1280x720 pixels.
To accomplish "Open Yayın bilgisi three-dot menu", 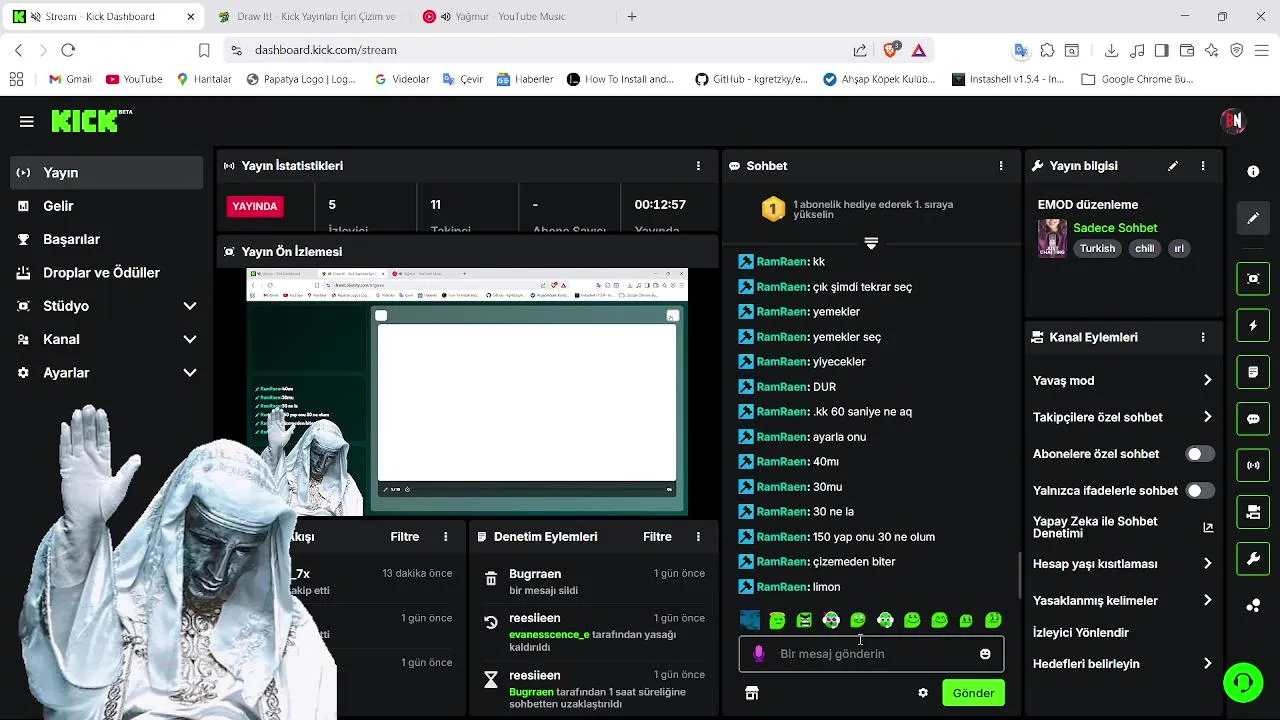I will pos(1203,166).
